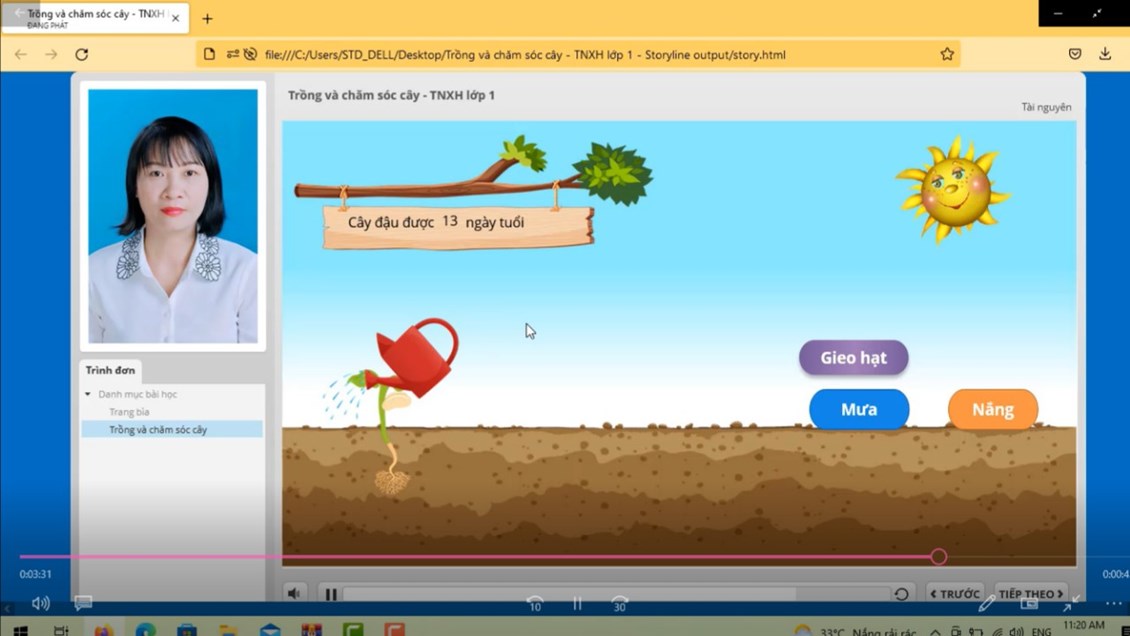Bookmark this page with star icon
1130x636 pixels.
click(x=946, y=54)
